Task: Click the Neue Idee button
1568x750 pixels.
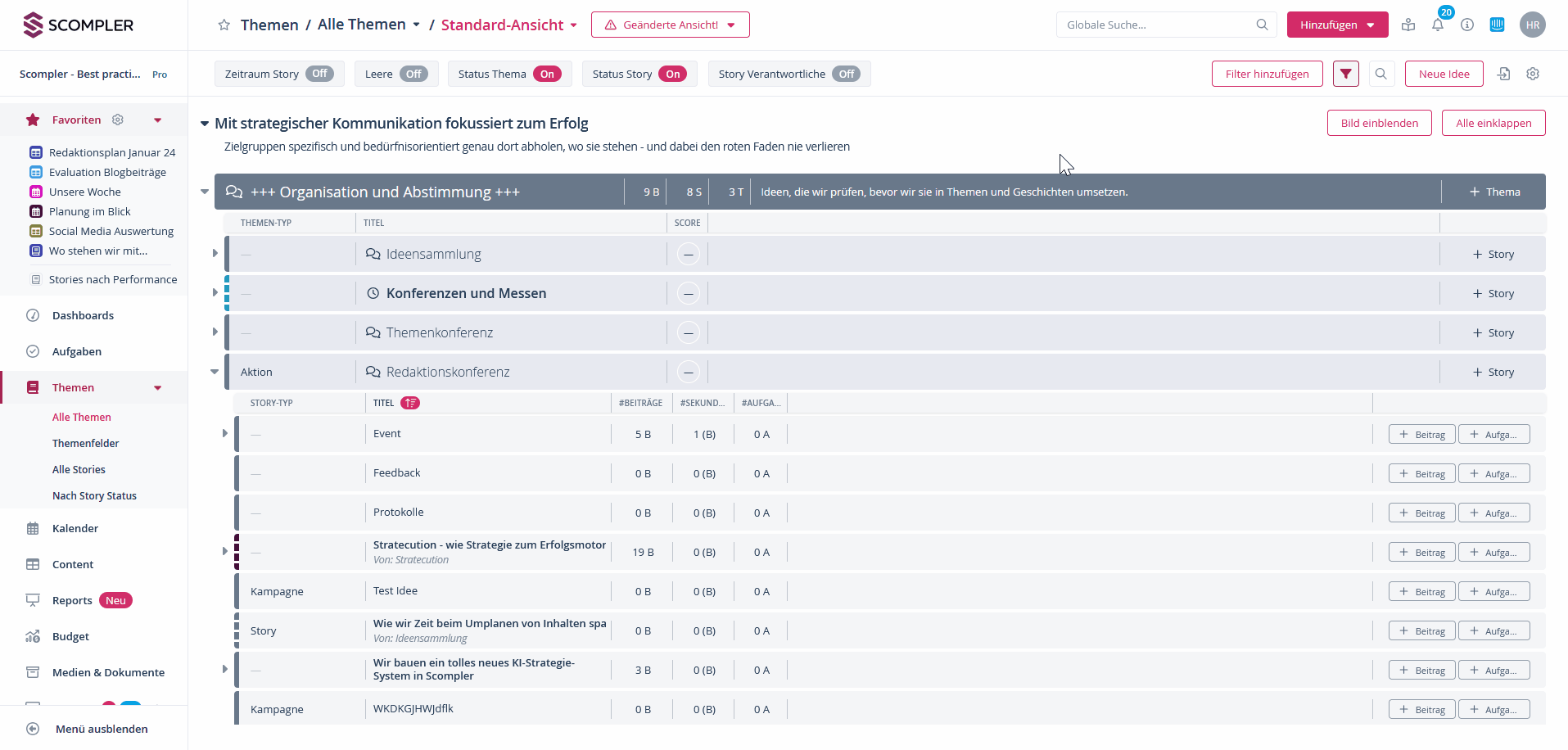Action: (x=1444, y=74)
